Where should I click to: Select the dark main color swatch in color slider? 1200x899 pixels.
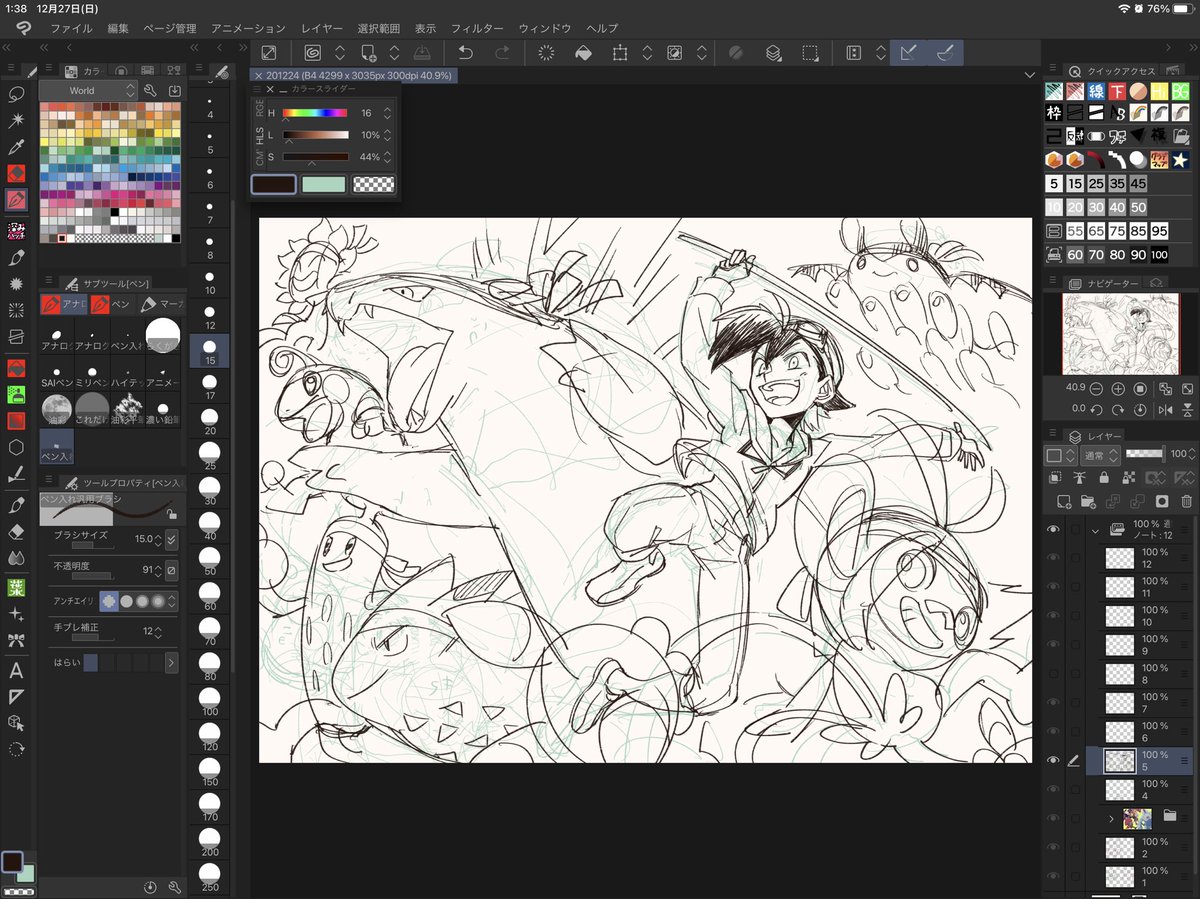click(273, 184)
